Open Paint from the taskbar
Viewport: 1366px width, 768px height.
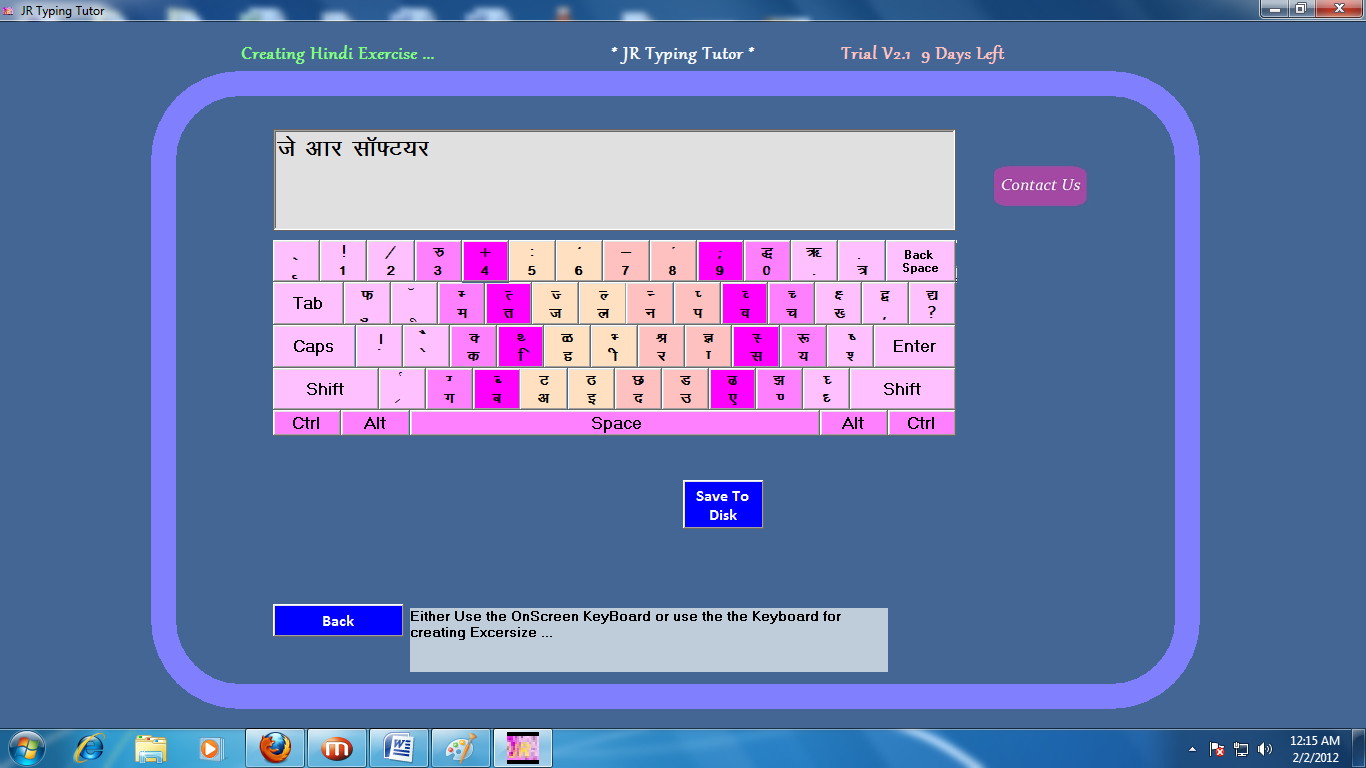pyautogui.click(x=461, y=748)
